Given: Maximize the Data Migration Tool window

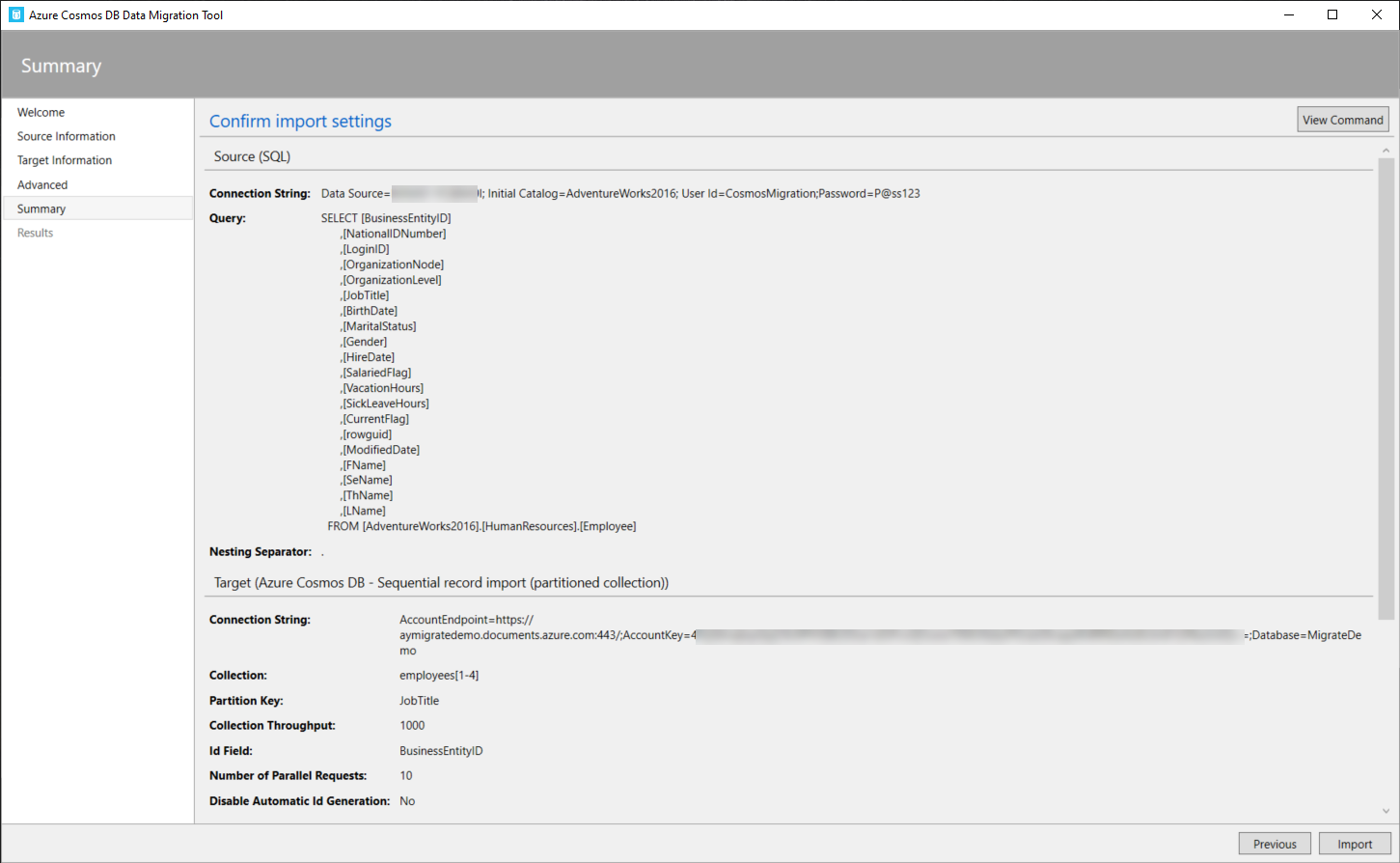Looking at the screenshot, I should (1332, 14).
